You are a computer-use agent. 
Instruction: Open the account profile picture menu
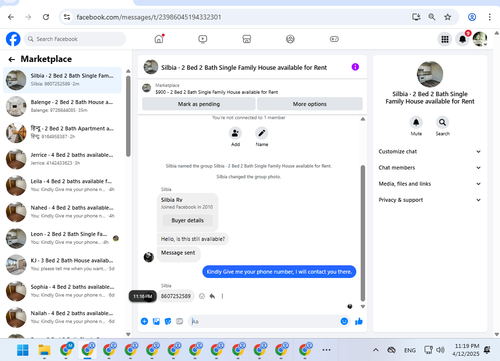[x=480, y=39]
